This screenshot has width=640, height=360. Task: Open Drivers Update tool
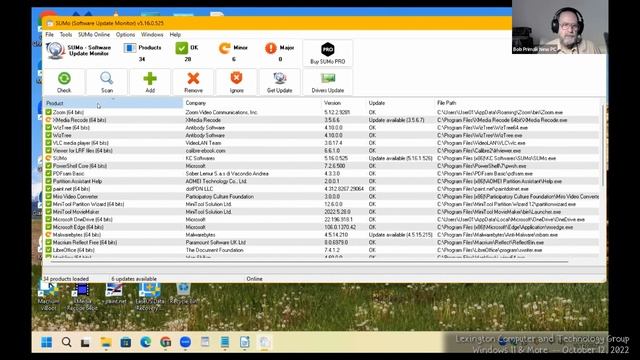(328, 82)
